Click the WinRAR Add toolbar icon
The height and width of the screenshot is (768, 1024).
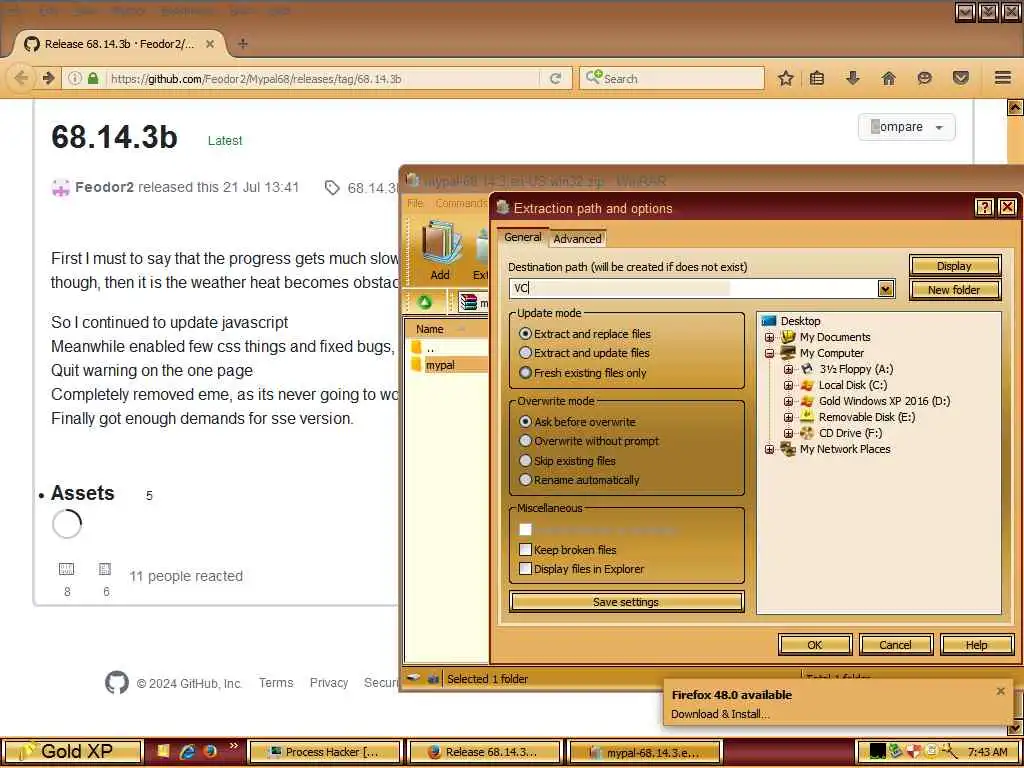click(x=440, y=251)
